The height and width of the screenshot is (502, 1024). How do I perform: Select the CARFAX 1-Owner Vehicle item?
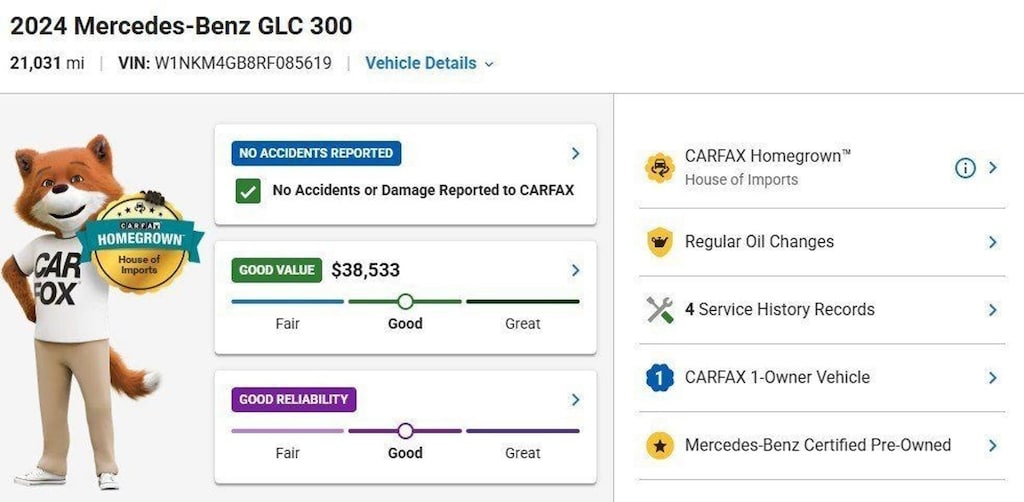[822, 378]
